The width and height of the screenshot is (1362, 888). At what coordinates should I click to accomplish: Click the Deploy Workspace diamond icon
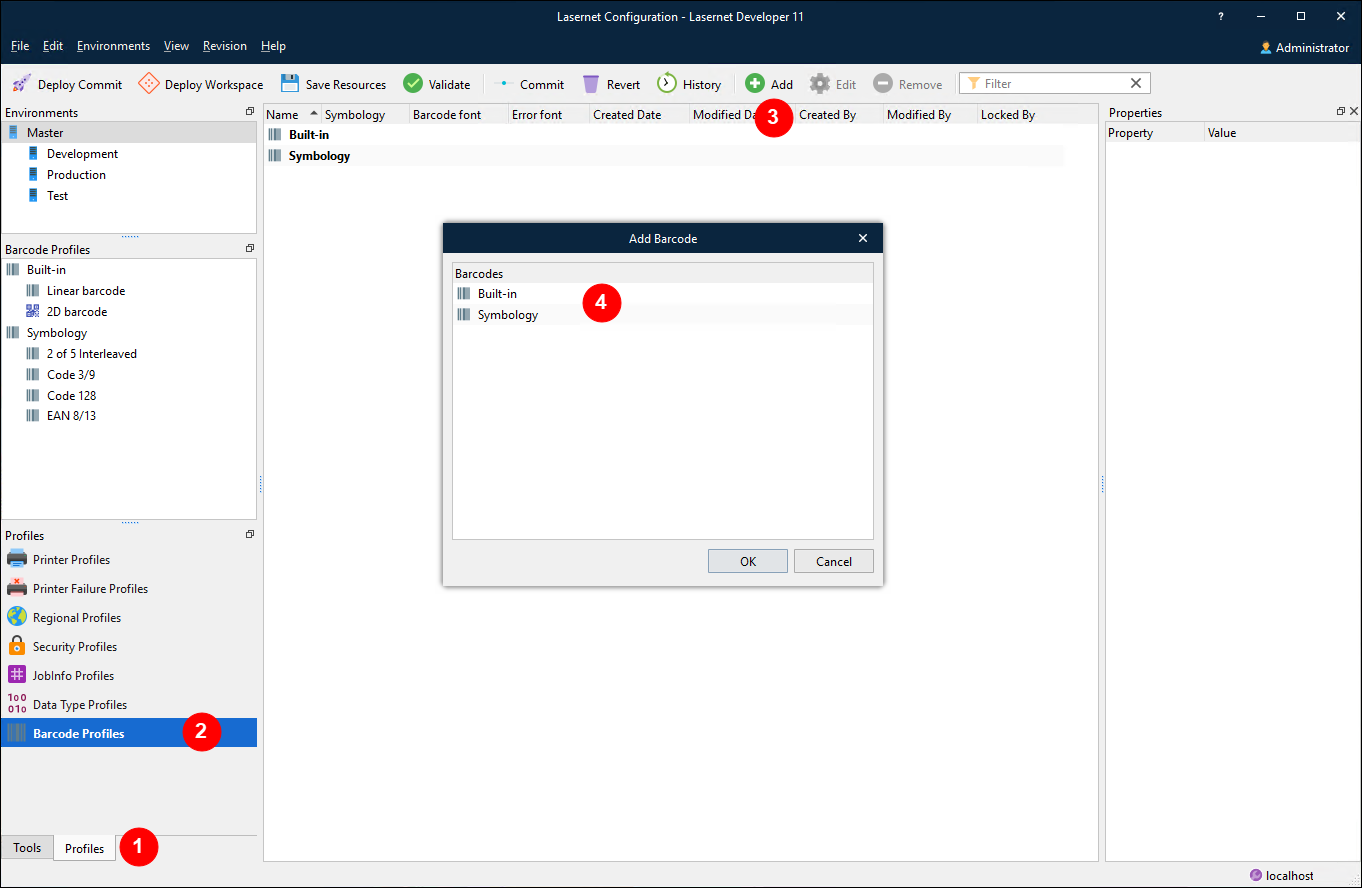[x=149, y=84]
